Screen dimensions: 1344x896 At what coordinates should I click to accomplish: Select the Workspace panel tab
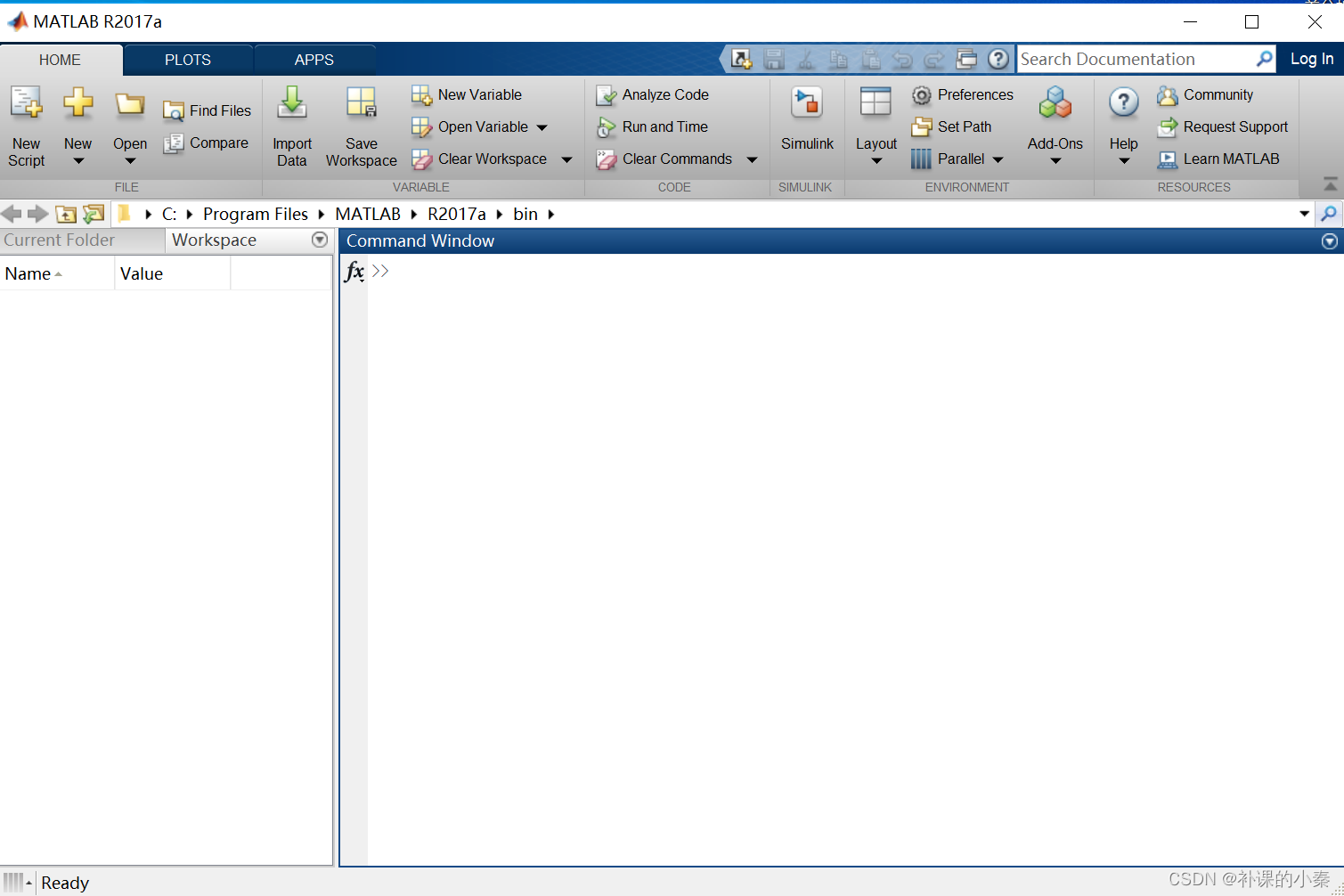tap(215, 240)
